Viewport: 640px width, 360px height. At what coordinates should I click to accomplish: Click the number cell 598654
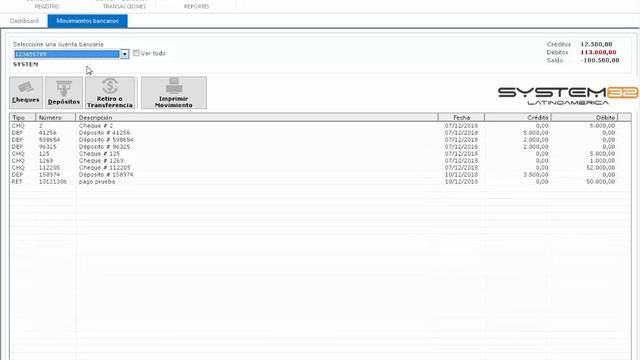[49, 140]
